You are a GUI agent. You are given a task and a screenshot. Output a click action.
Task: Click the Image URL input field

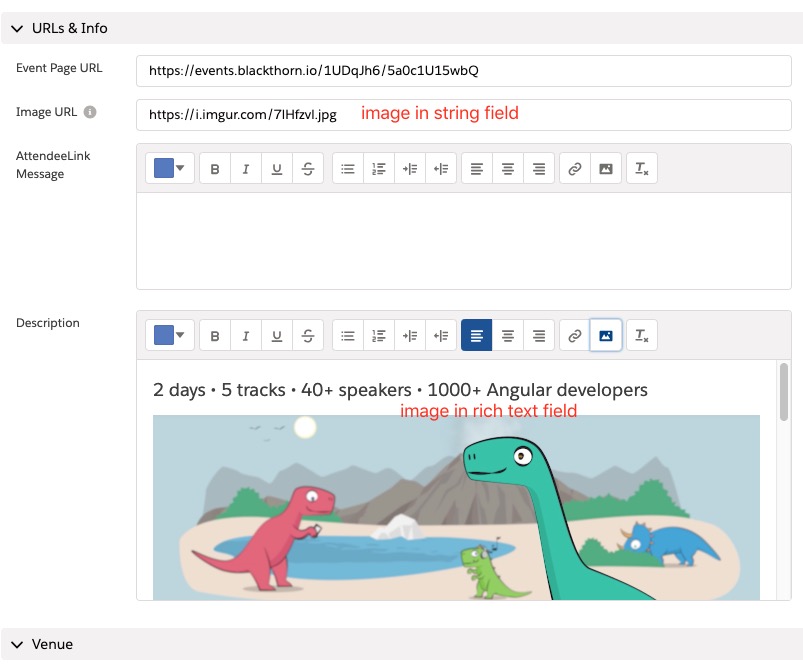click(x=463, y=115)
